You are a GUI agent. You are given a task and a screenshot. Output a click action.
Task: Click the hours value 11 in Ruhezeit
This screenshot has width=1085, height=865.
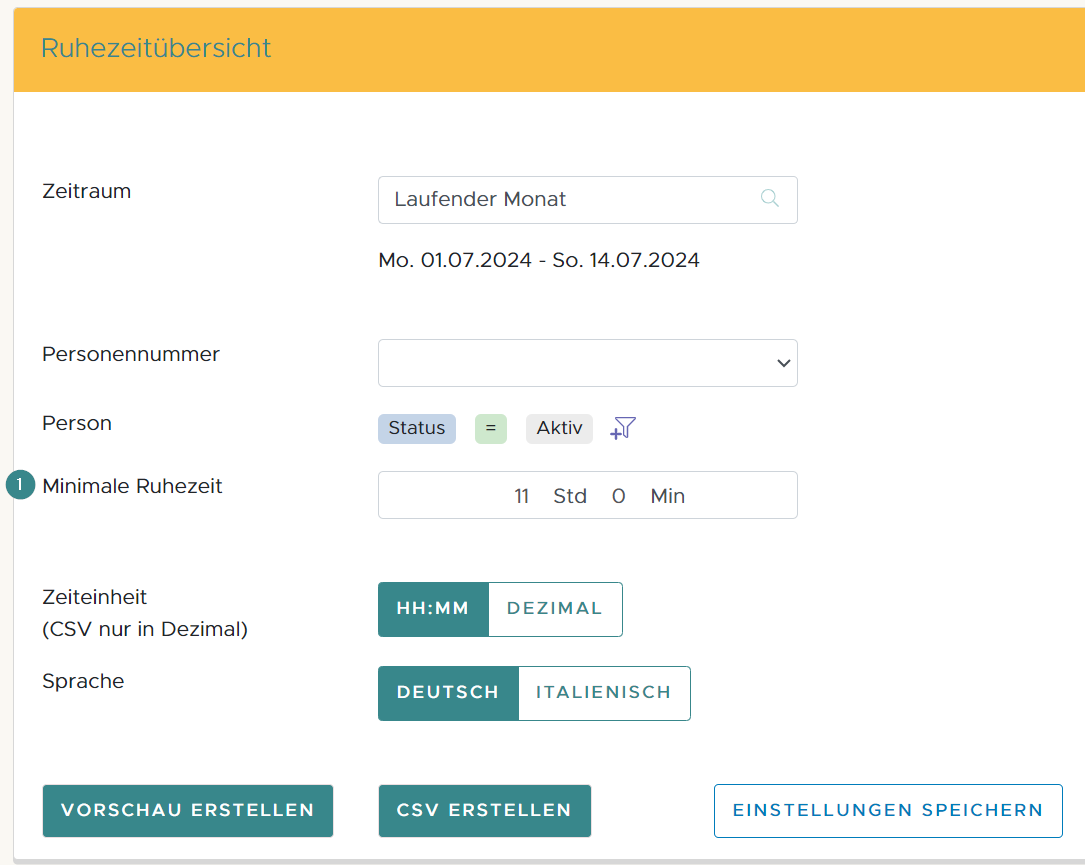coord(521,496)
